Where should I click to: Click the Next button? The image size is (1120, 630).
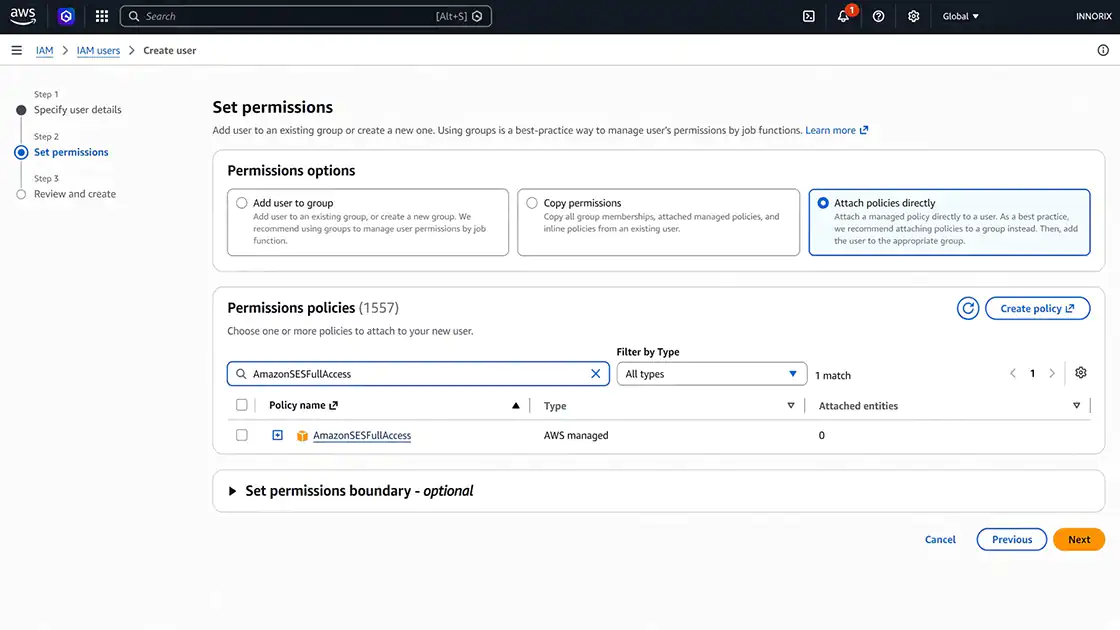(x=1079, y=539)
